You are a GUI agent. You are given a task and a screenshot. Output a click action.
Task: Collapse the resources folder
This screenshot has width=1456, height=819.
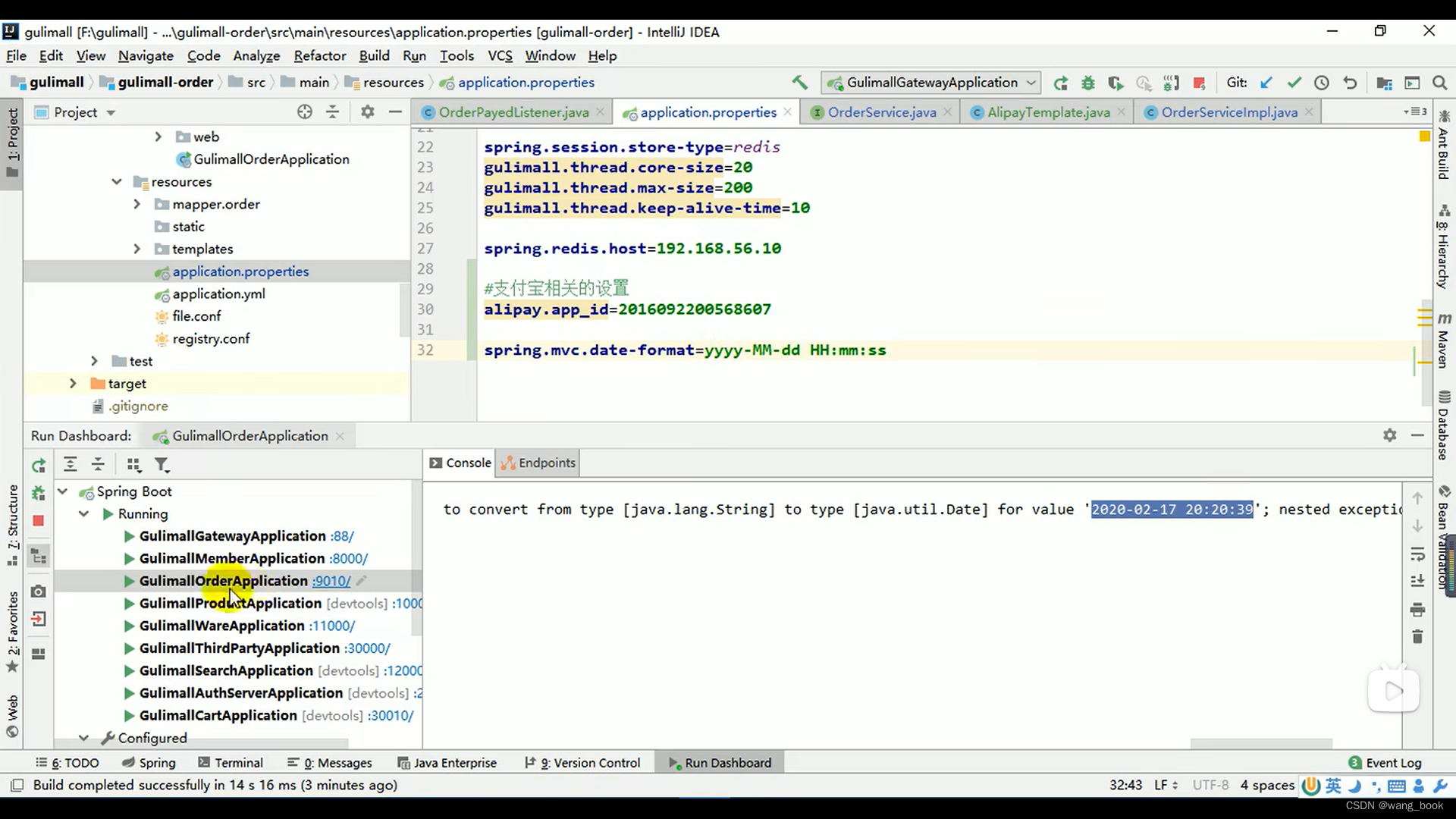[116, 181]
